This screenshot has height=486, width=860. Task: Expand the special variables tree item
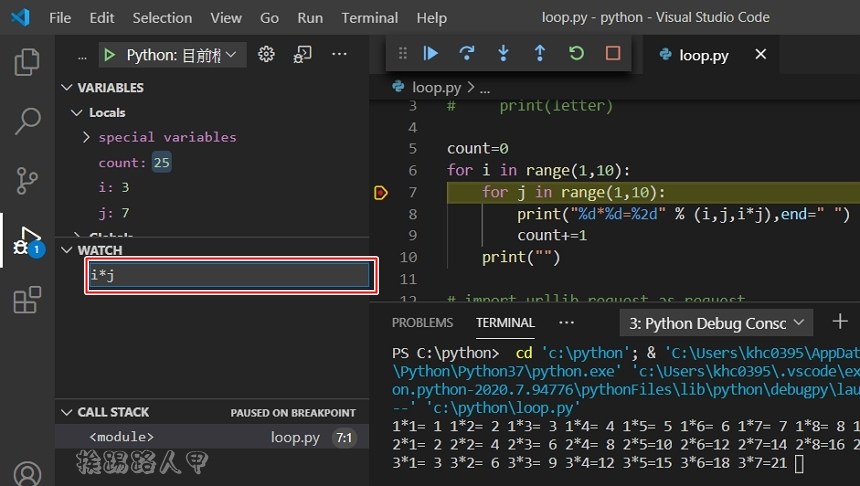pyautogui.click(x=87, y=137)
